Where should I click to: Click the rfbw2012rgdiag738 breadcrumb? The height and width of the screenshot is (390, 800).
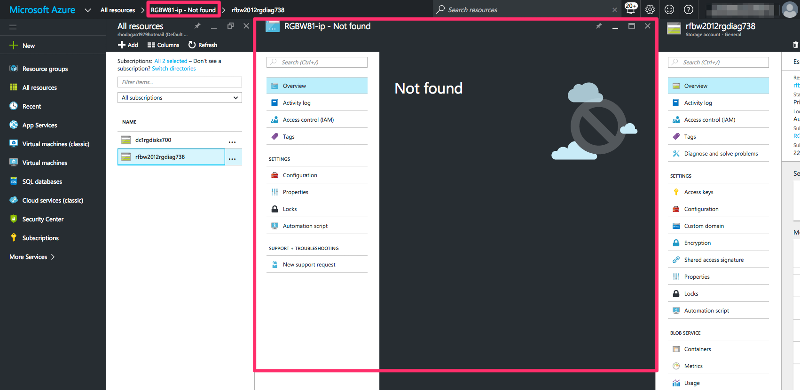pos(258,10)
